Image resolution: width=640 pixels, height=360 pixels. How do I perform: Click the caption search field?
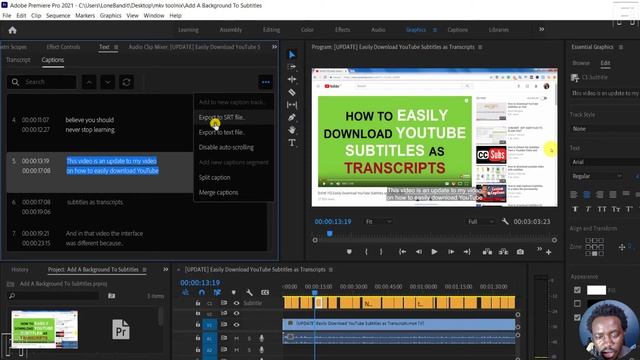pos(42,82)
